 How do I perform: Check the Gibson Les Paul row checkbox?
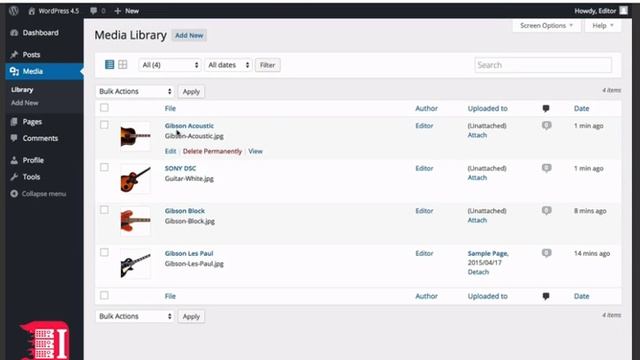pos(104,252)
